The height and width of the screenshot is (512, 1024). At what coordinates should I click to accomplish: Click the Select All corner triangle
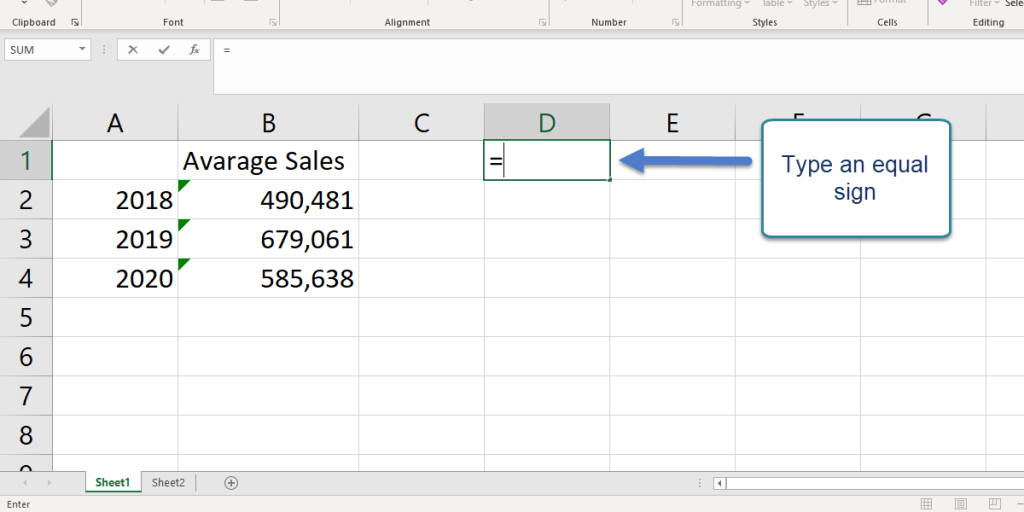[x=35, y=123]
